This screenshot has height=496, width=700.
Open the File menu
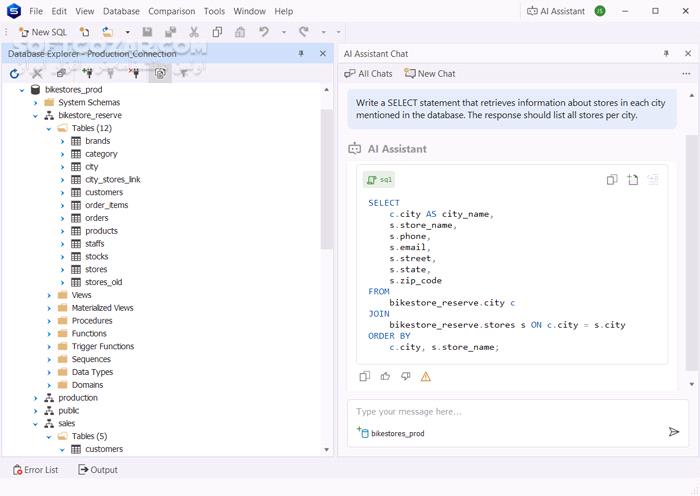point(36,11)
